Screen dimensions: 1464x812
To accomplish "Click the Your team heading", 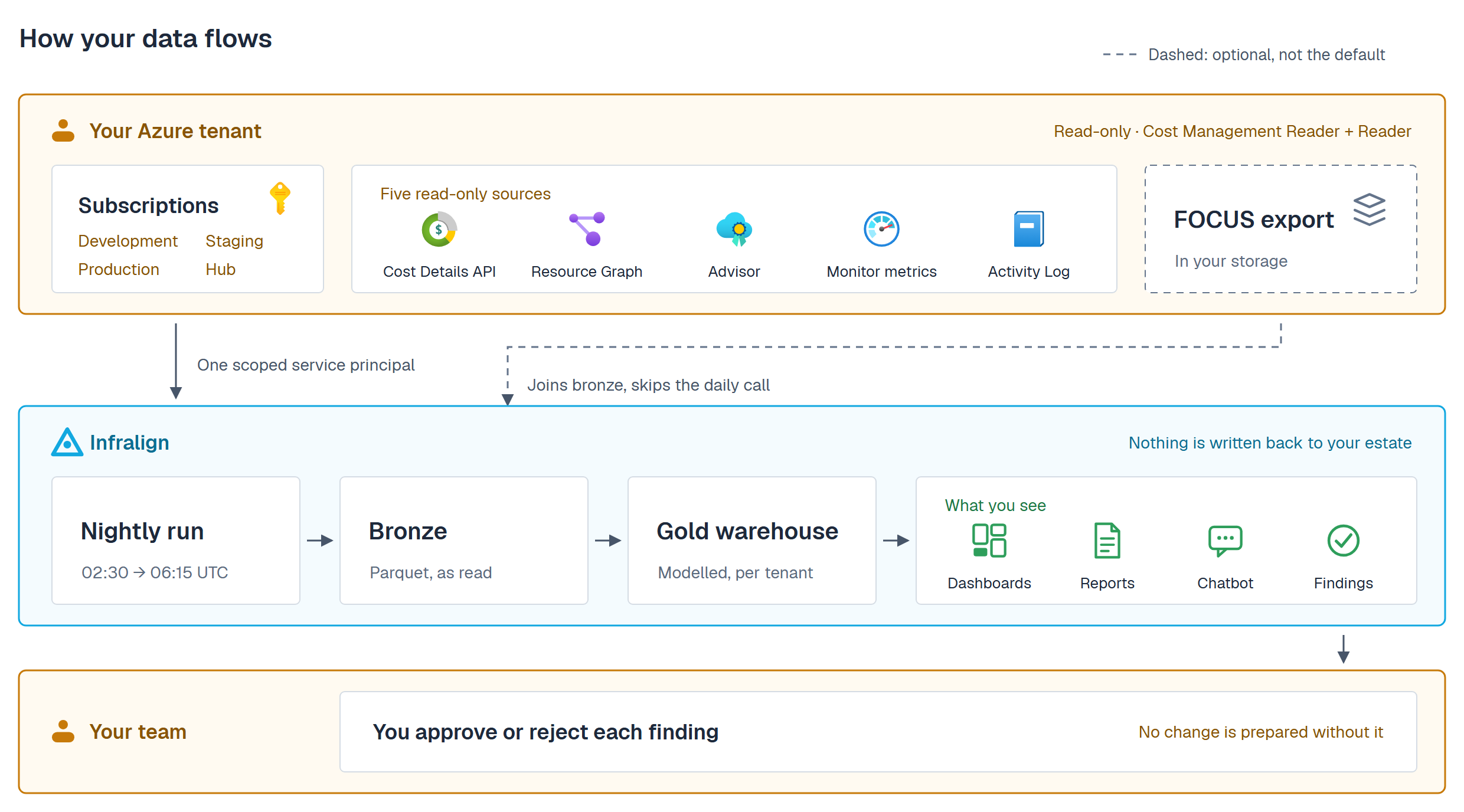I will 138,732.
